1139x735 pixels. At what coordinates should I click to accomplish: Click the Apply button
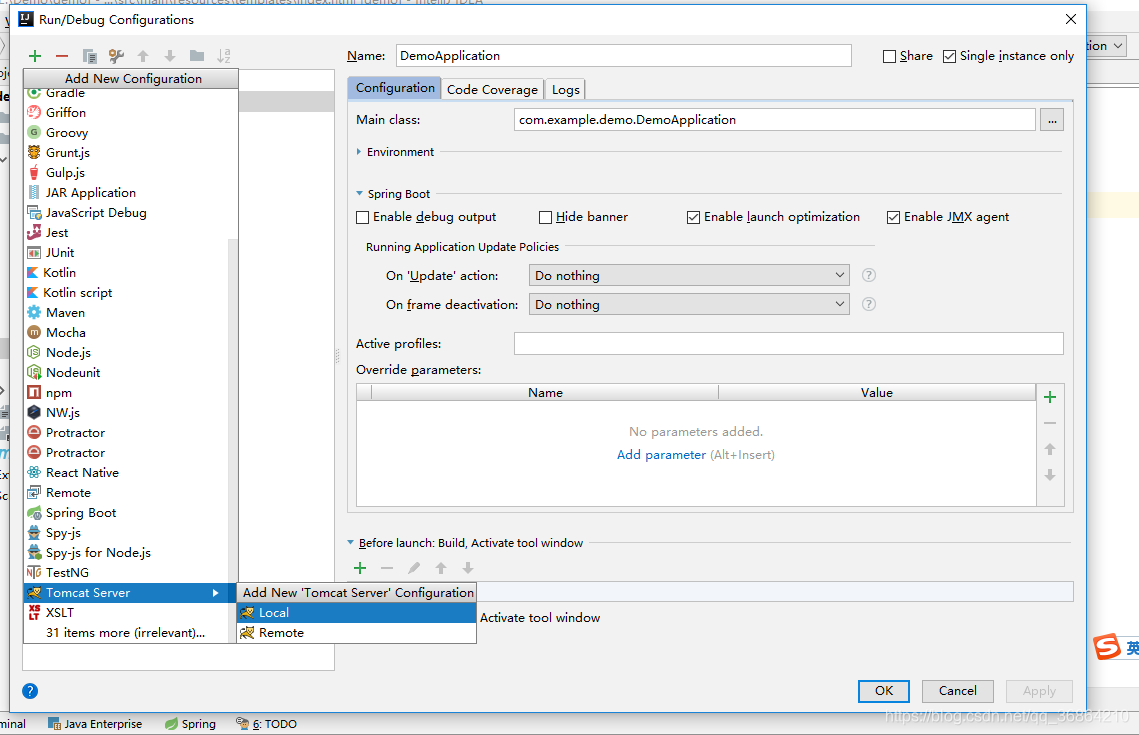[1039, 691]
